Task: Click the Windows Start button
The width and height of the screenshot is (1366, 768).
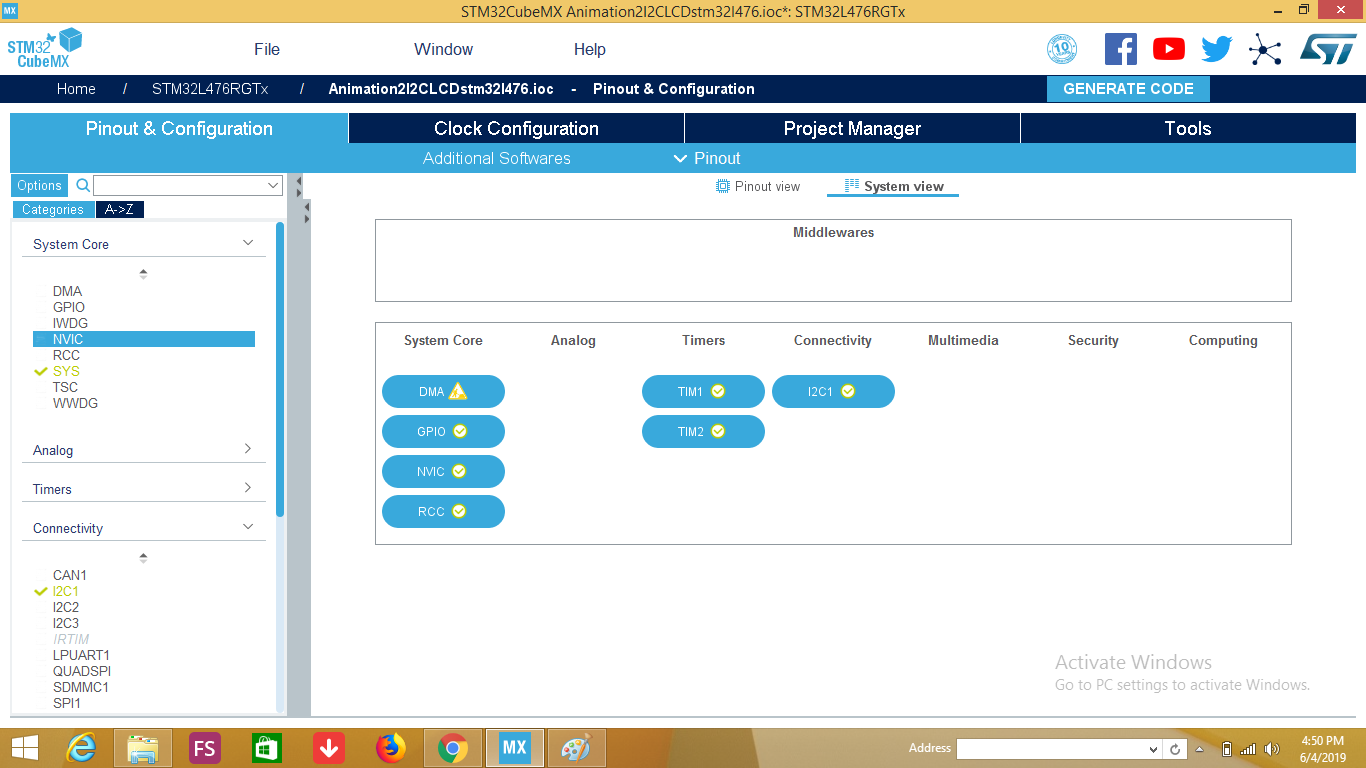Action: pos(24,748)
